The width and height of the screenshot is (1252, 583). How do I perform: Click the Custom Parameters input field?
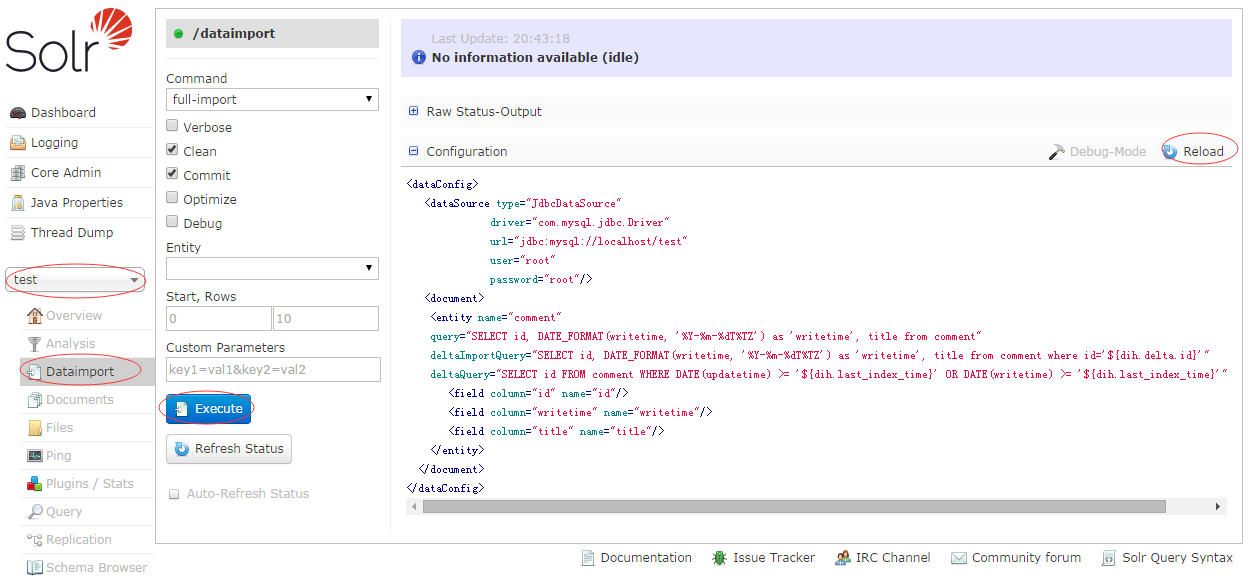coord(273,369)
